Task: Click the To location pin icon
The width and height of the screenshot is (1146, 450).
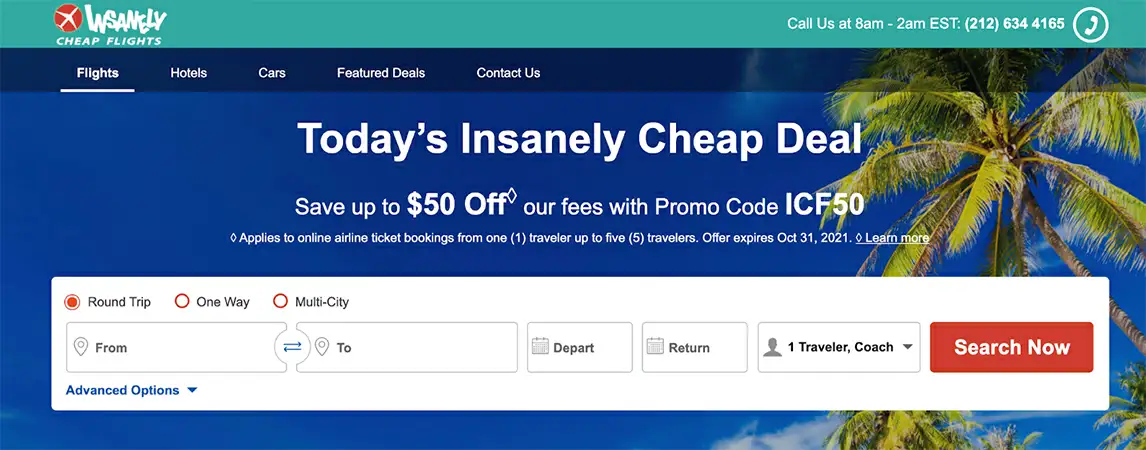Action: coord(322,347)
